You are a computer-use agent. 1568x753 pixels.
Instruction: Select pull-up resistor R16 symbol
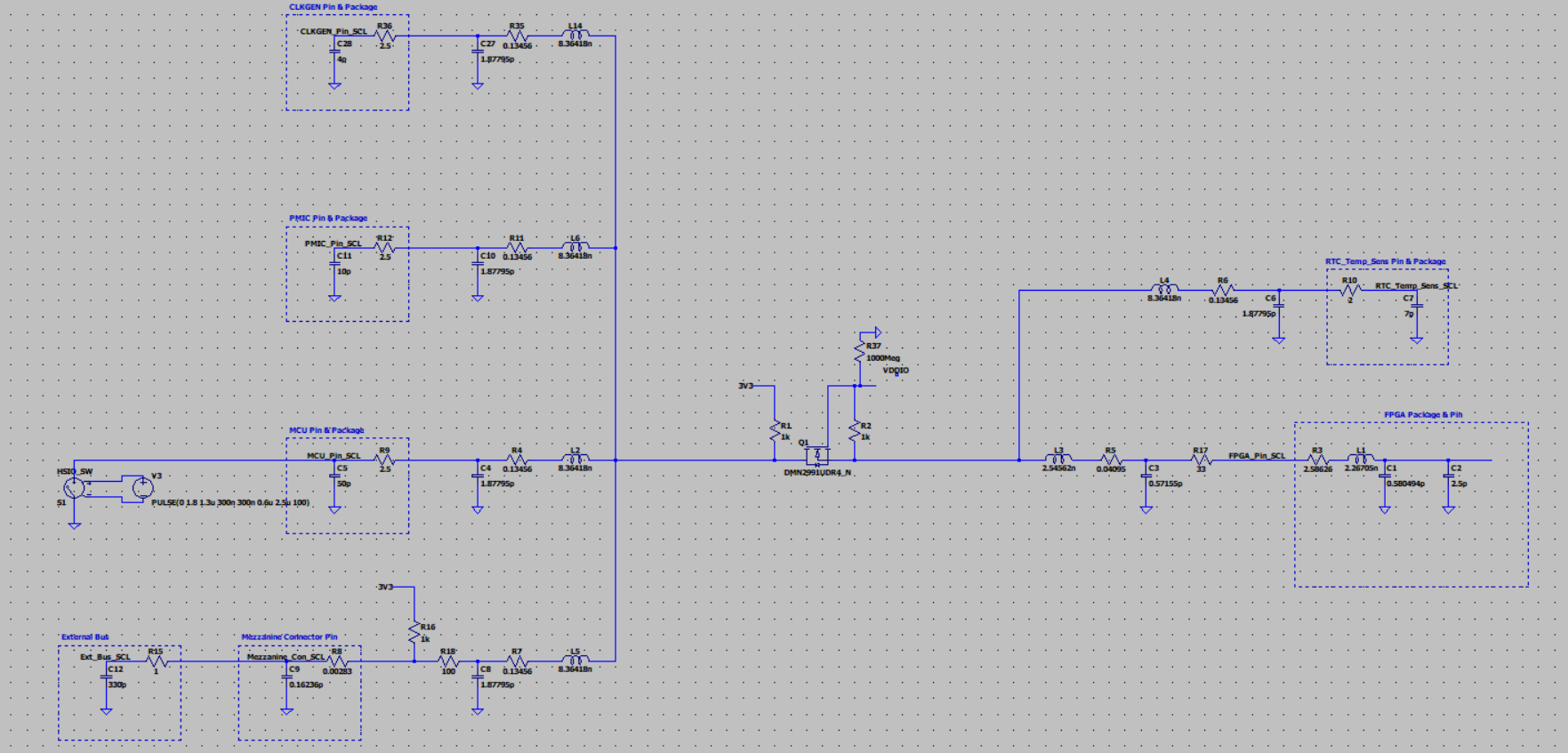pos(414,632)
